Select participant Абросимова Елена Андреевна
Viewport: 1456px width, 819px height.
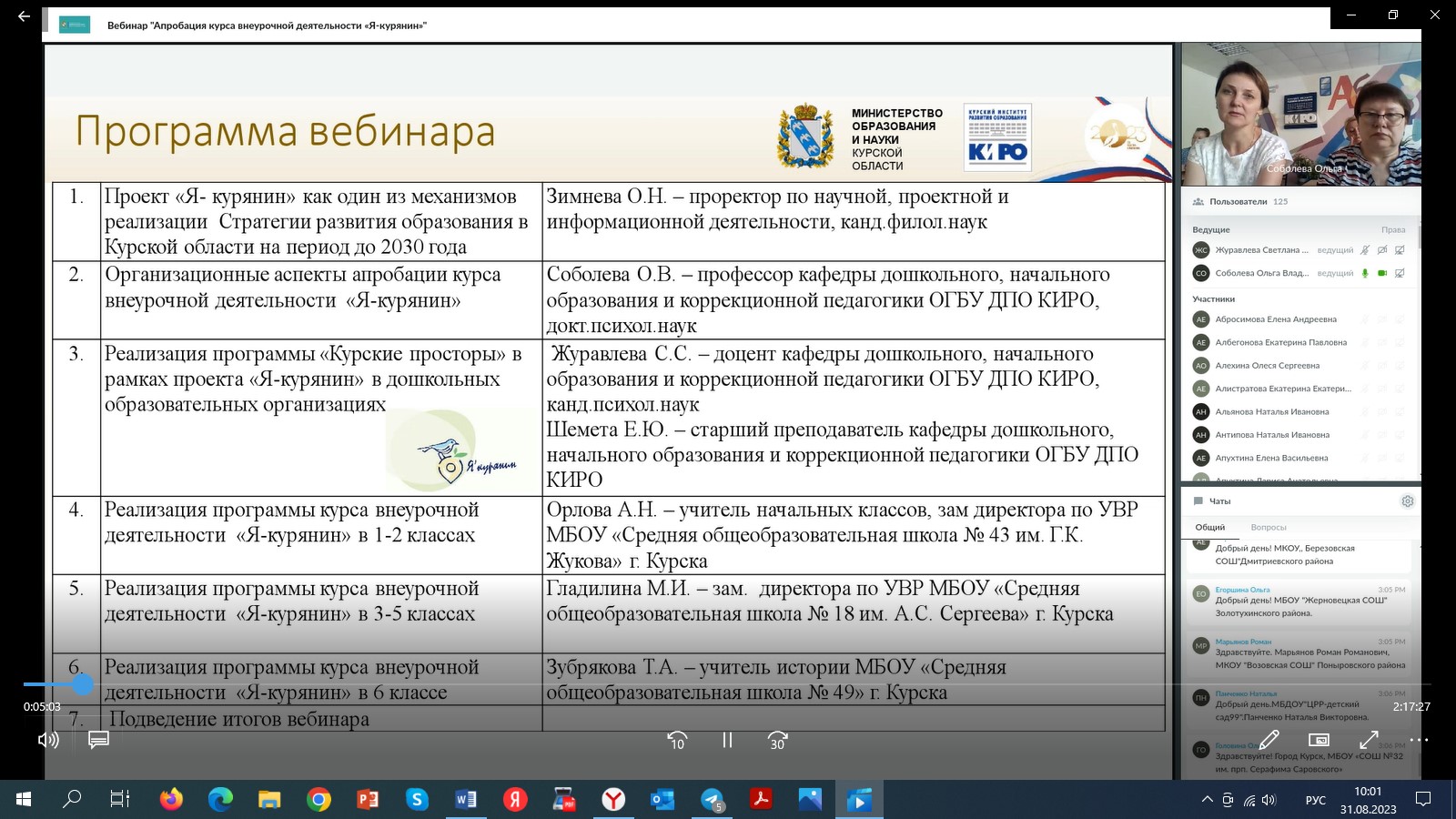pos(1299,319)
